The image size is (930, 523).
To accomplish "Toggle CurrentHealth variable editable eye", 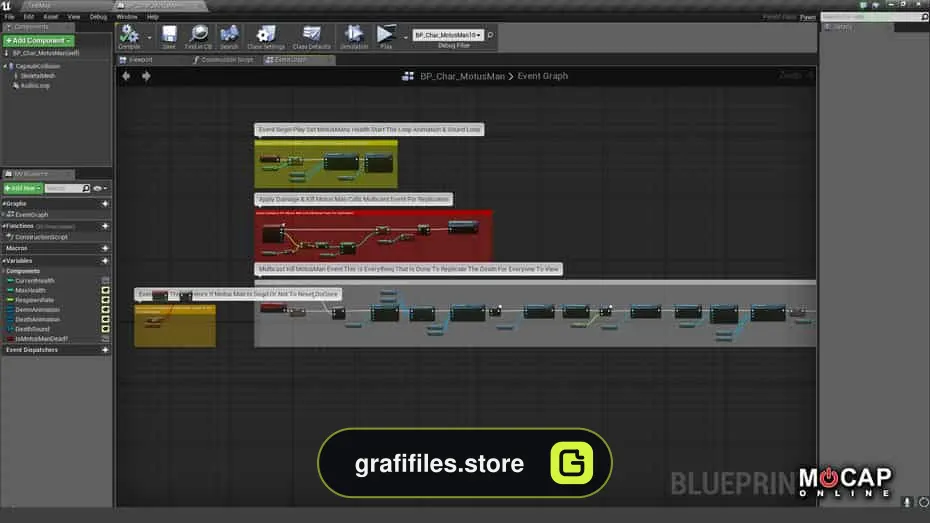I will point(106,280).
